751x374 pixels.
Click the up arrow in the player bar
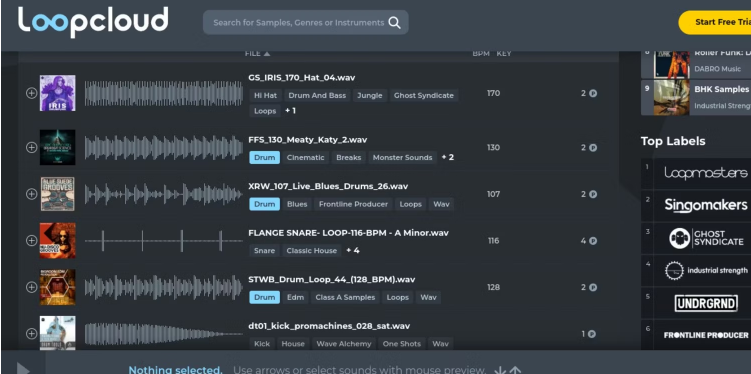515,370
